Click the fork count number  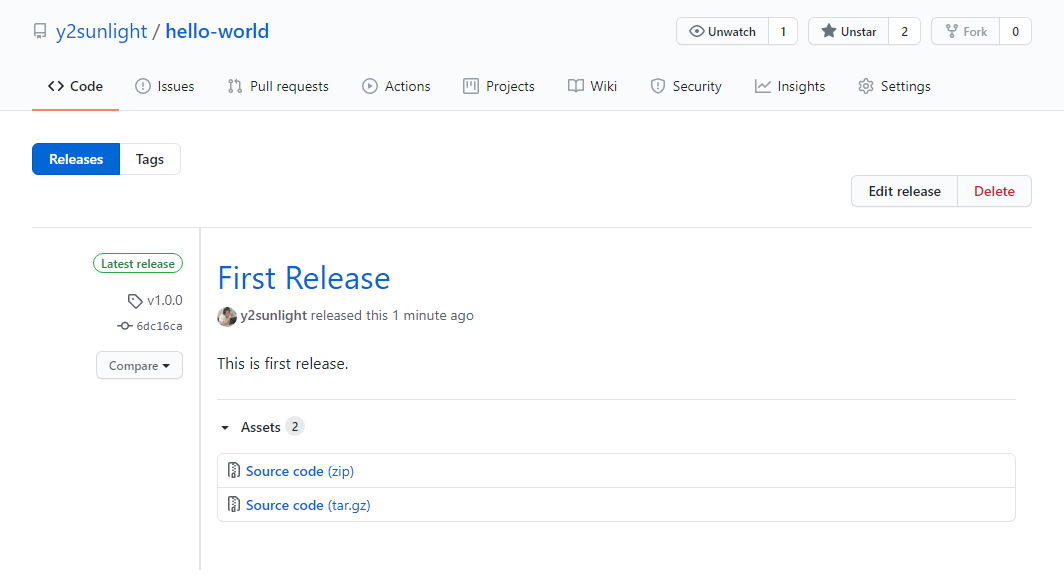[x=1015, y=32]
